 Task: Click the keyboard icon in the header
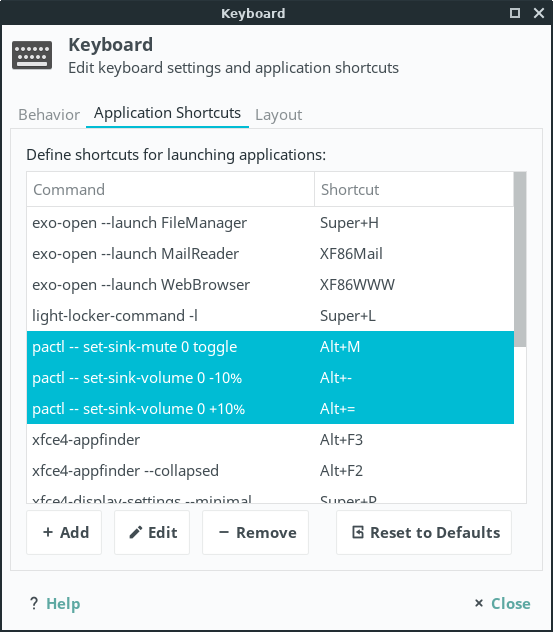(32, 55)
